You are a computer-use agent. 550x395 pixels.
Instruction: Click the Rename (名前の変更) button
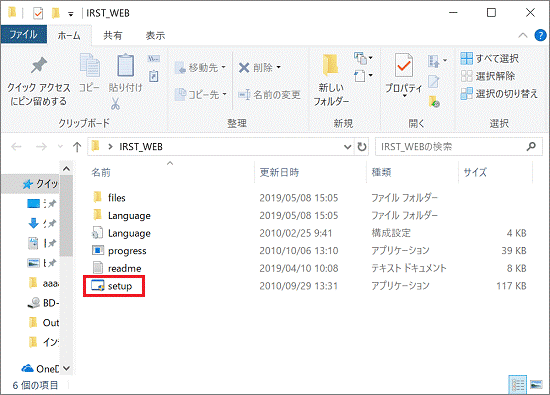click(269, 94)
